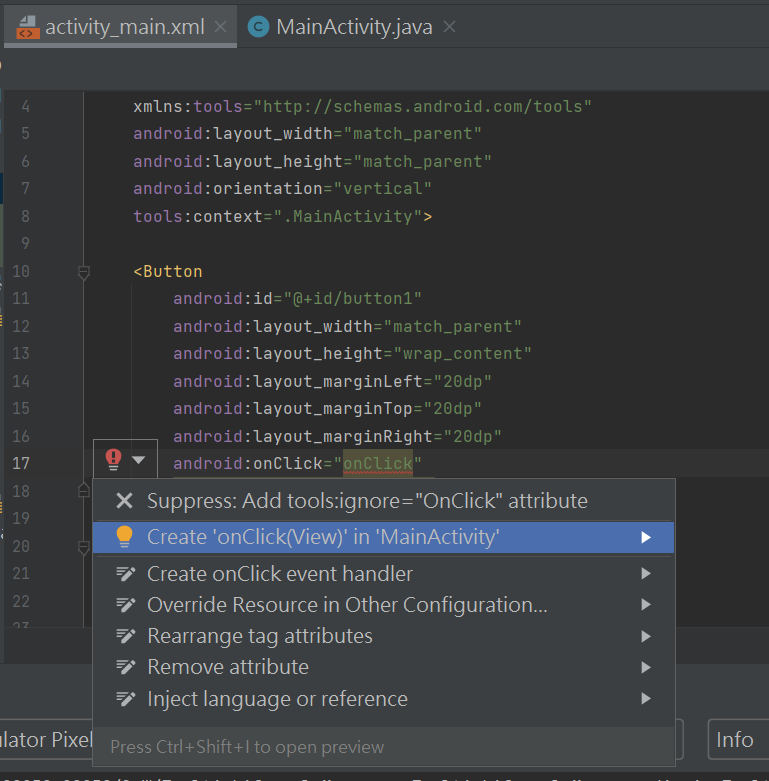The width and height of the screenshot is (769, 781).
Task: Switch to the activity_main.xml tab
Action: (120, 27)
